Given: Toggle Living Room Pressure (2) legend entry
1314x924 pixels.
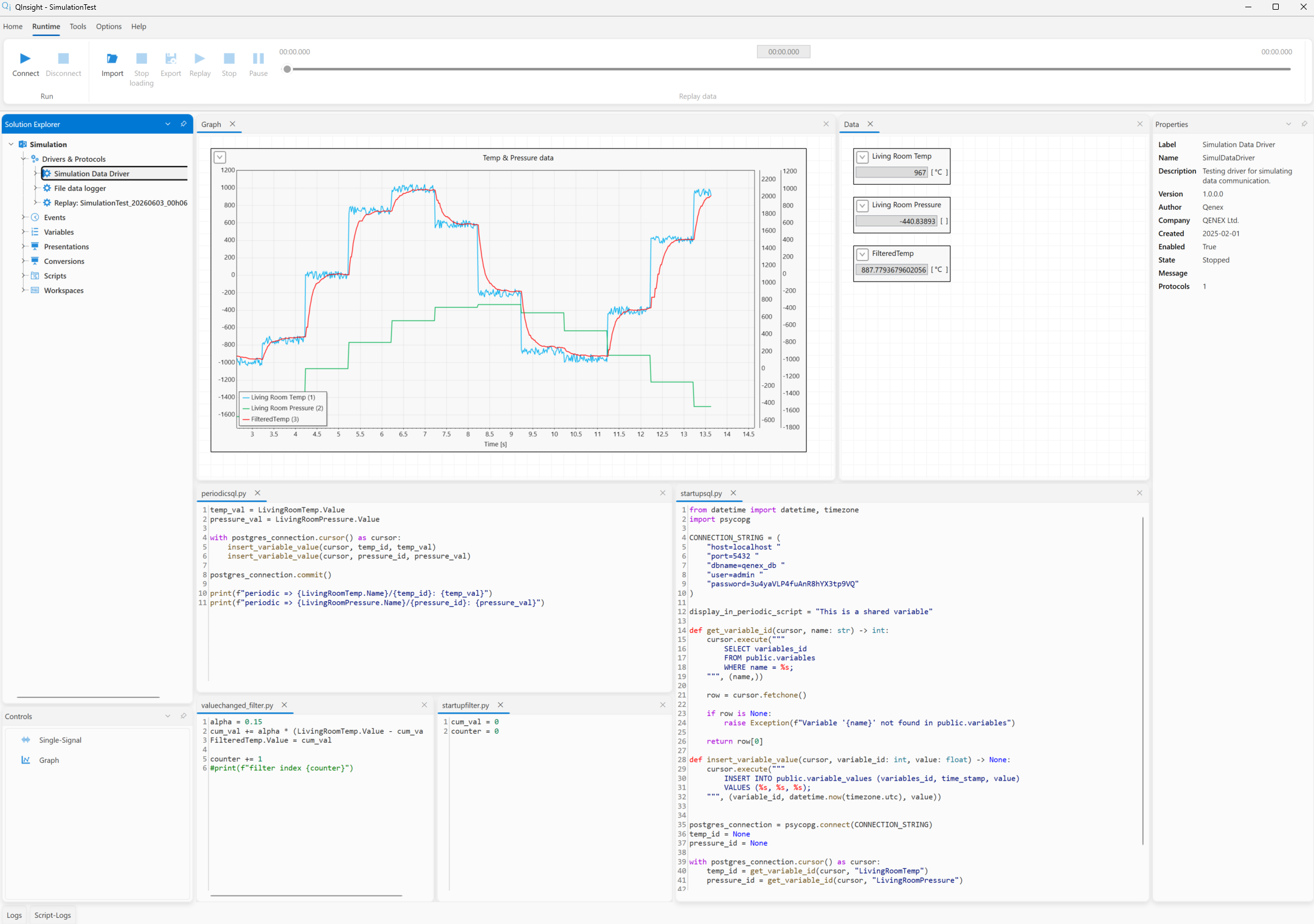Looking at the screenshot, I should [x=283, y=408].
